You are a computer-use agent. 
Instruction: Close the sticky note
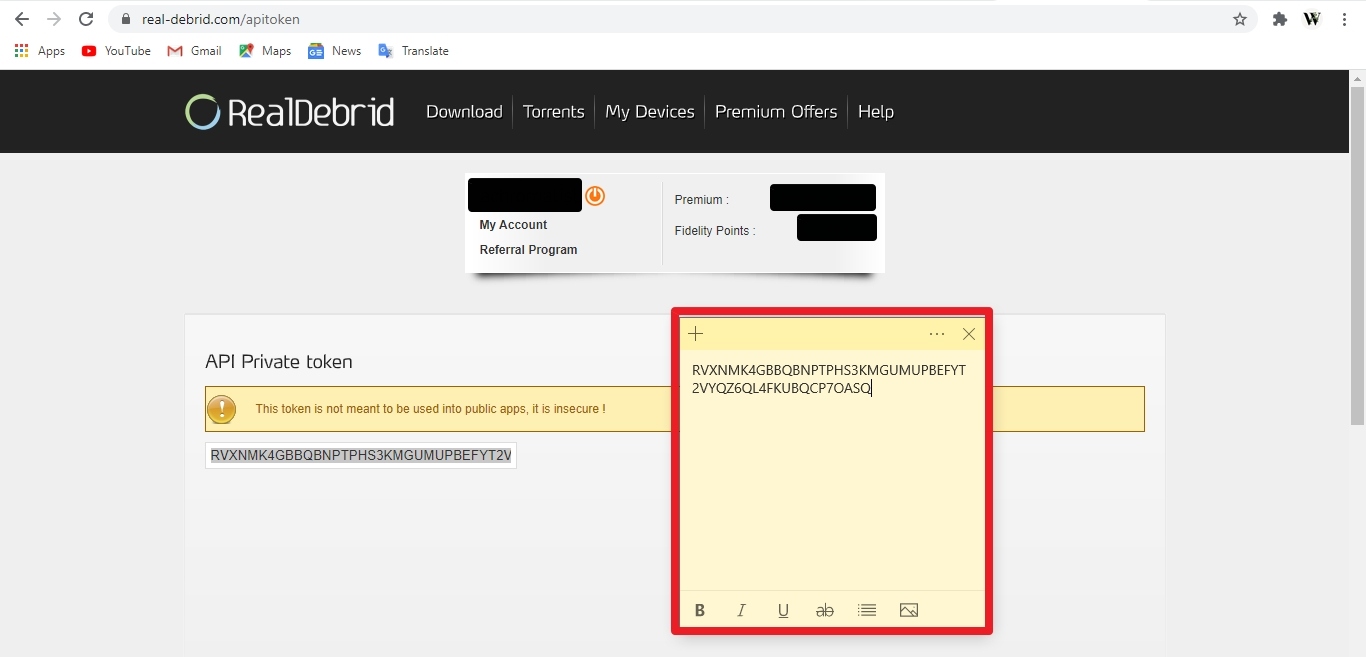[x=969, y=334]
